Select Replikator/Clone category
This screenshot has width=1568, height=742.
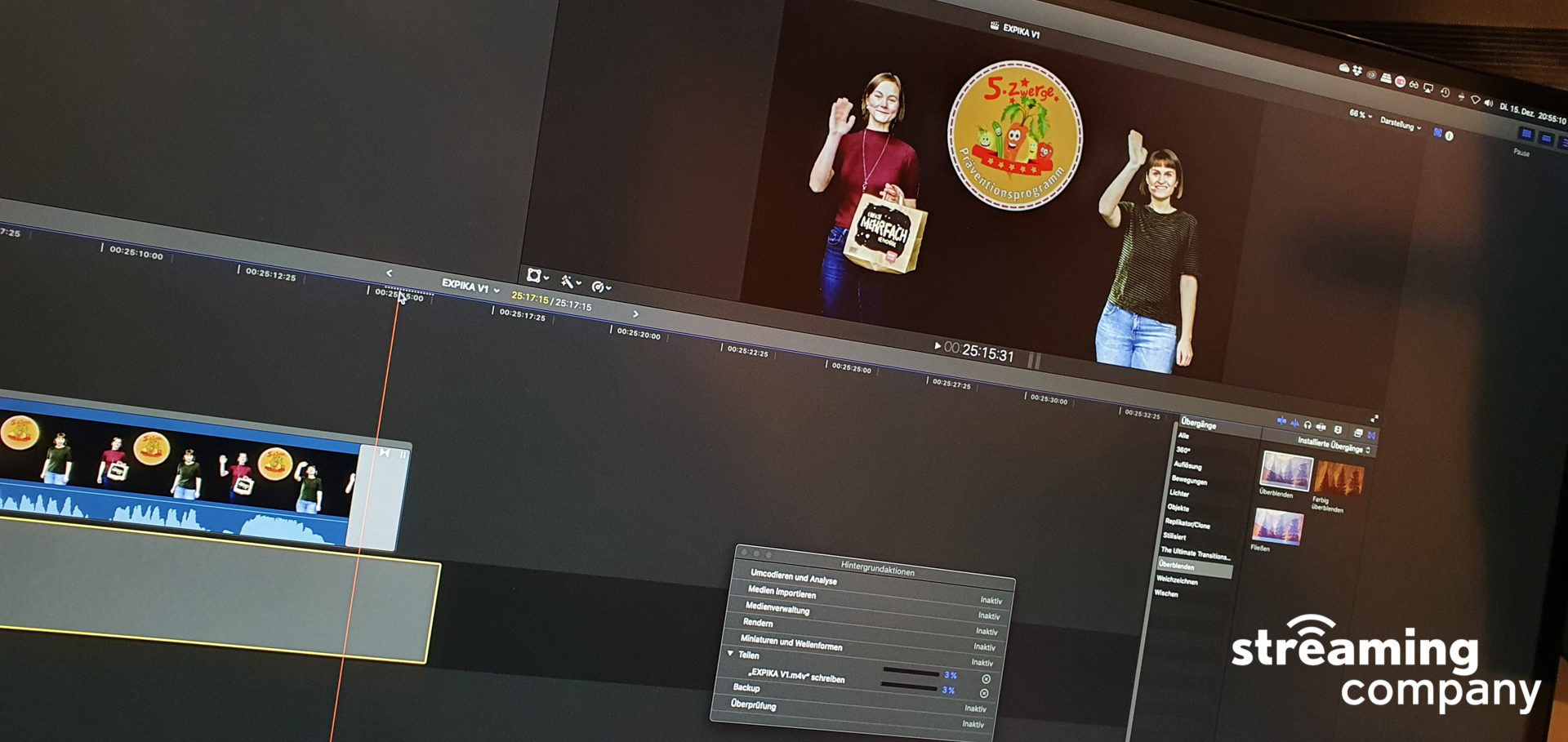[x=1187, y=523]
